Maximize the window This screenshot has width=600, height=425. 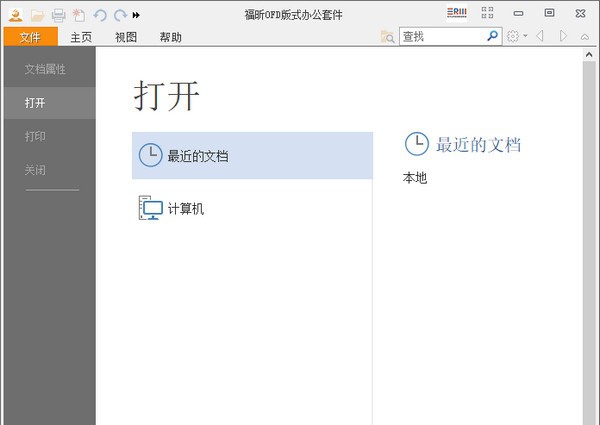pyautogui.click(x=549, y=13)
